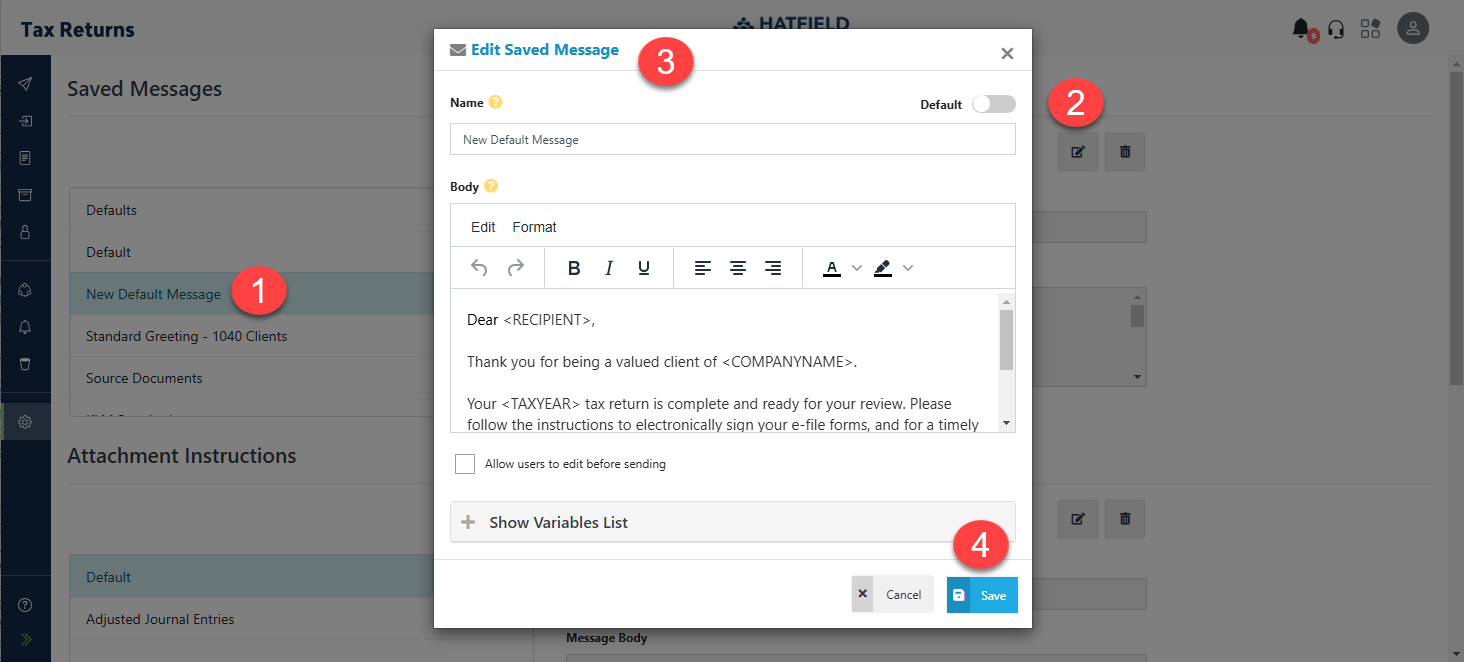Save the edited message
The image size is (1464, 662).
982,595
